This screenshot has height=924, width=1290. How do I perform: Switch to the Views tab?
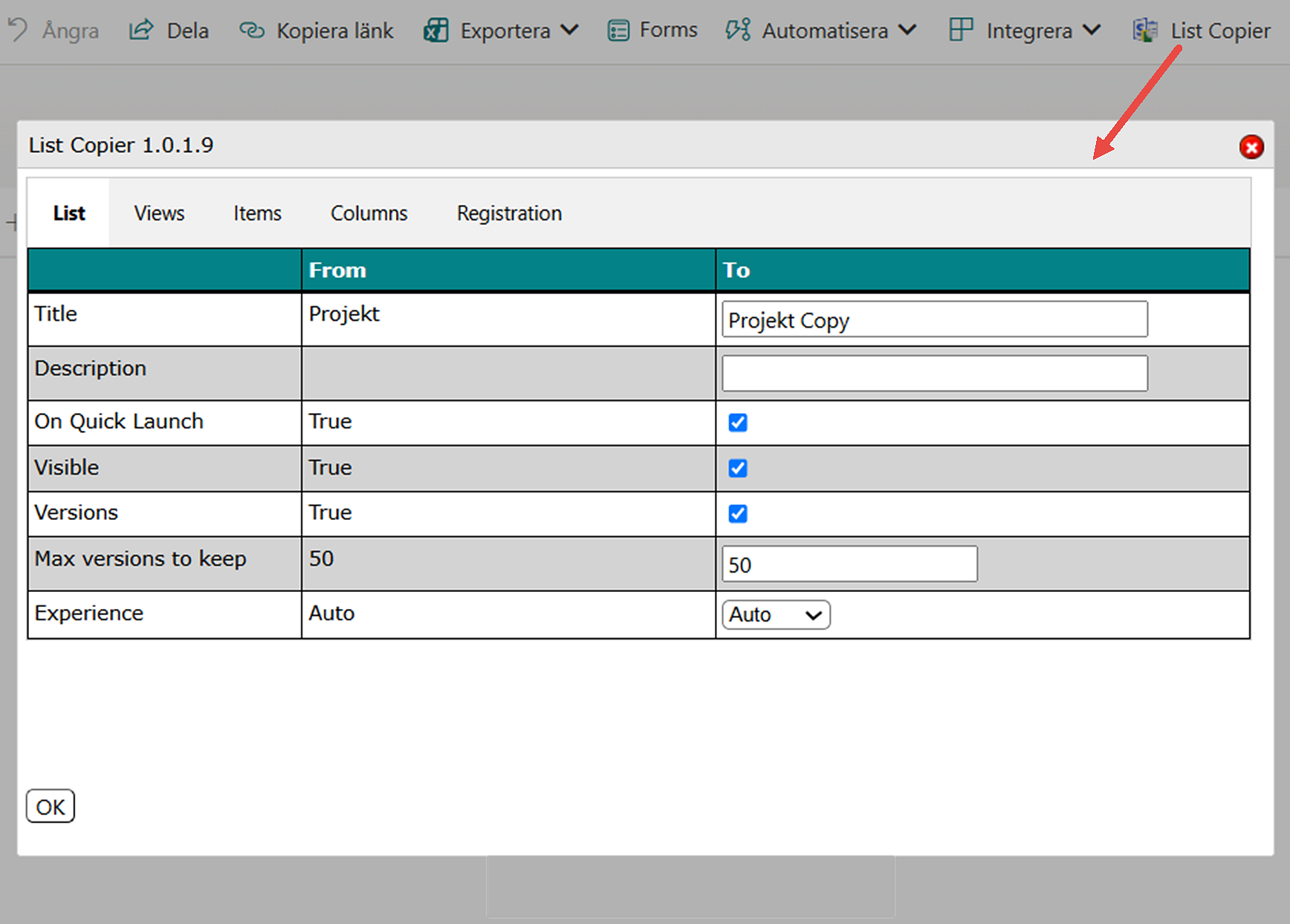pyautogui.click(x=158, y=213)
